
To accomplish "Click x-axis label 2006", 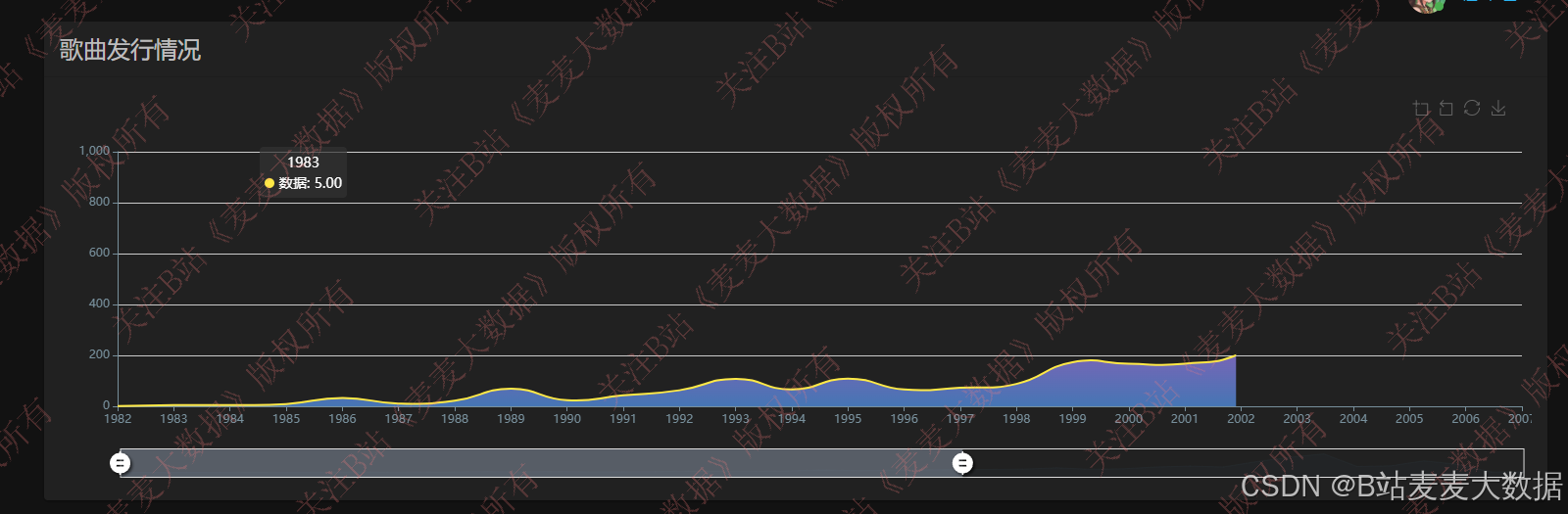I will click(1466, 418).
